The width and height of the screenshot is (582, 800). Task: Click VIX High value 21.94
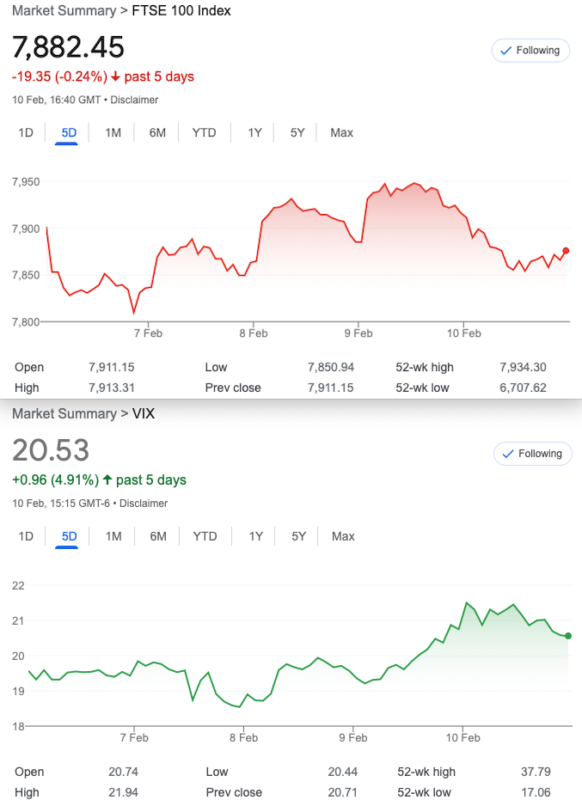[123, 792]
